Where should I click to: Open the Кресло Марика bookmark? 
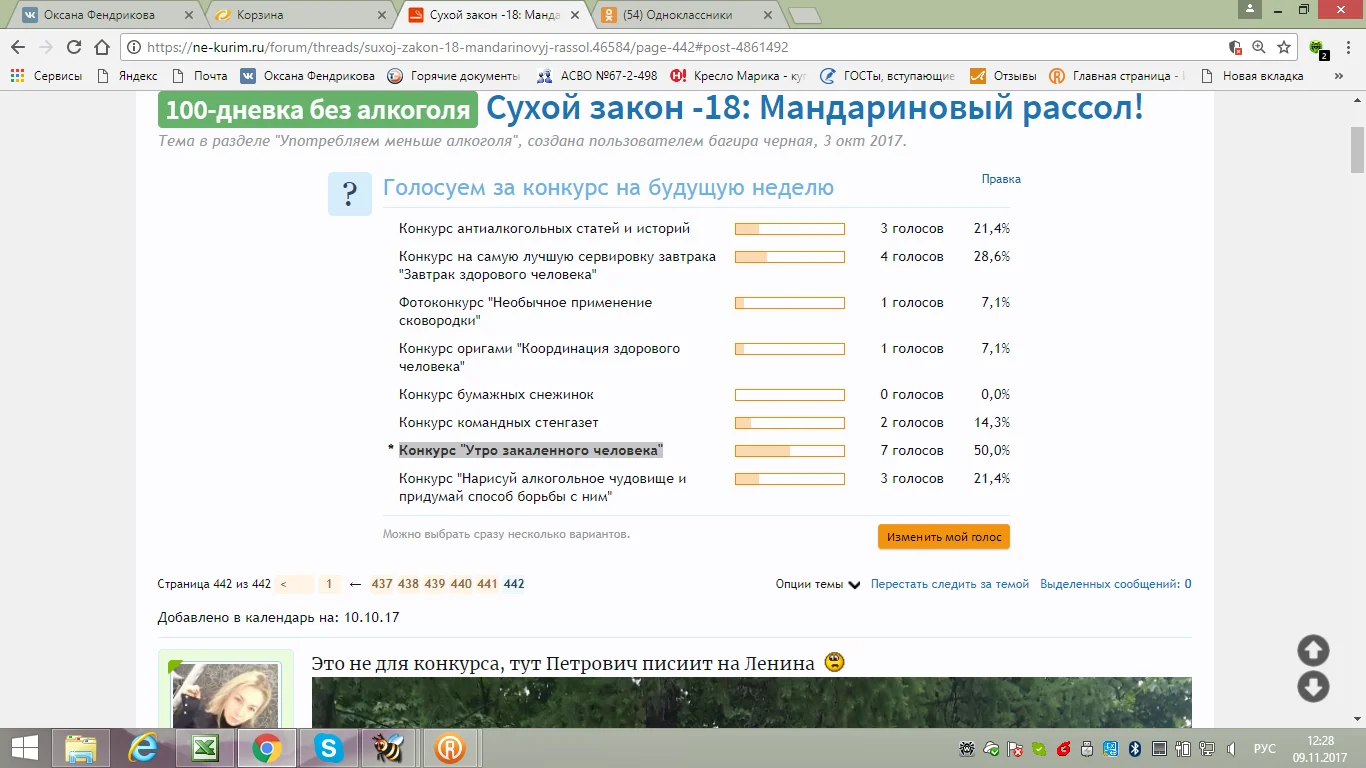coord(739,76)
